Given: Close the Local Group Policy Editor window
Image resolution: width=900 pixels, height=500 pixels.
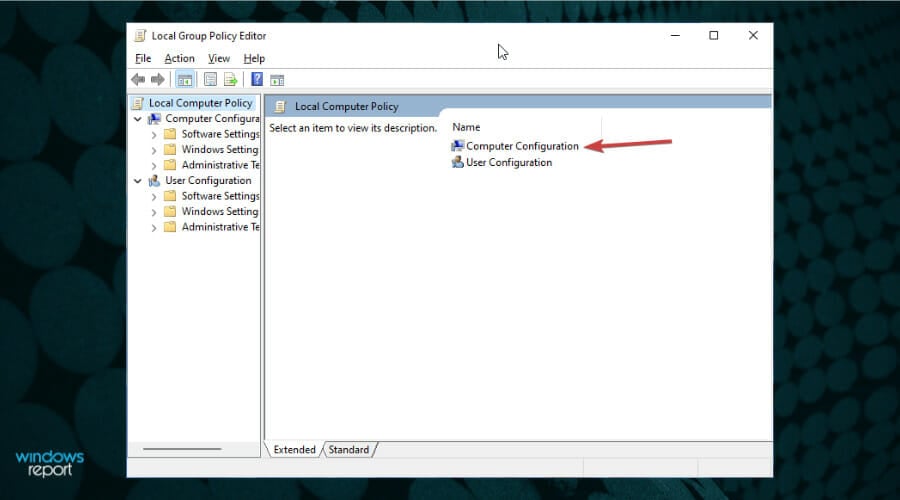Looking at the screenshot, I should click(753, 36).
